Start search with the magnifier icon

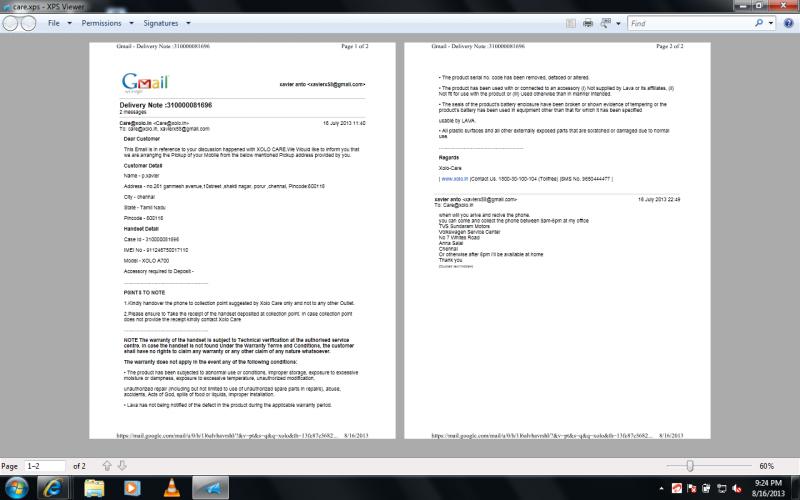[759, 23]
